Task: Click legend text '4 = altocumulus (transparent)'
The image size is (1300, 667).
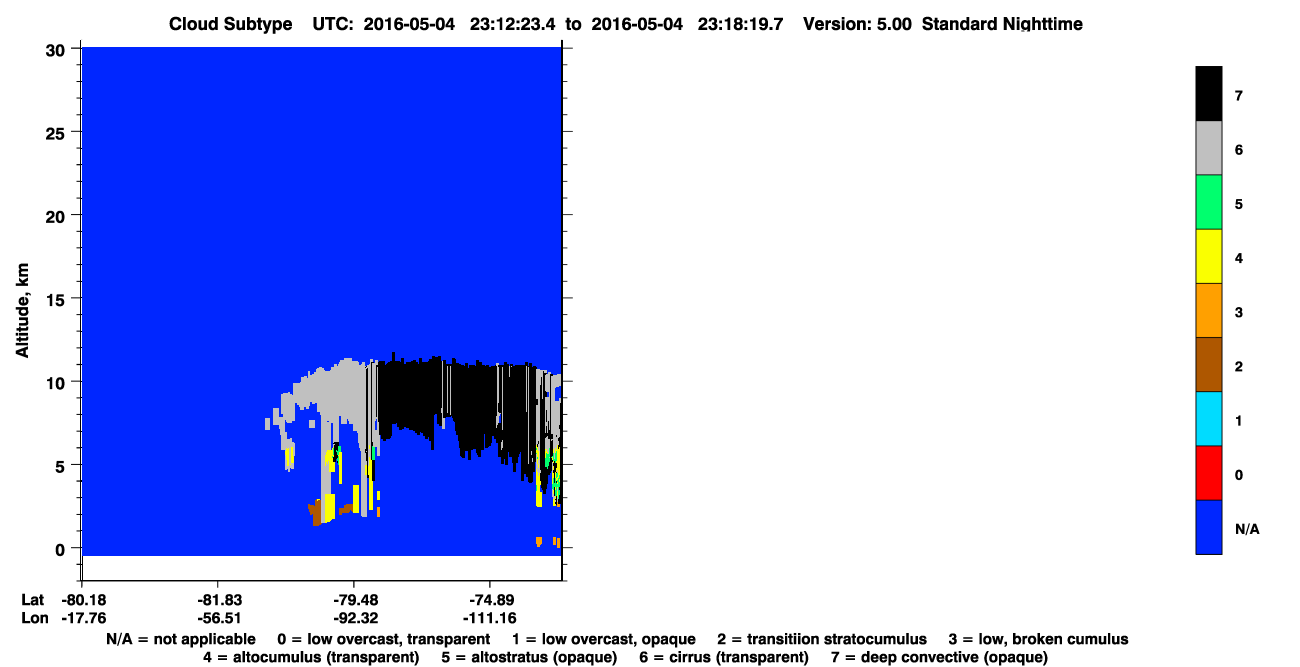Action: pos(310,657)
